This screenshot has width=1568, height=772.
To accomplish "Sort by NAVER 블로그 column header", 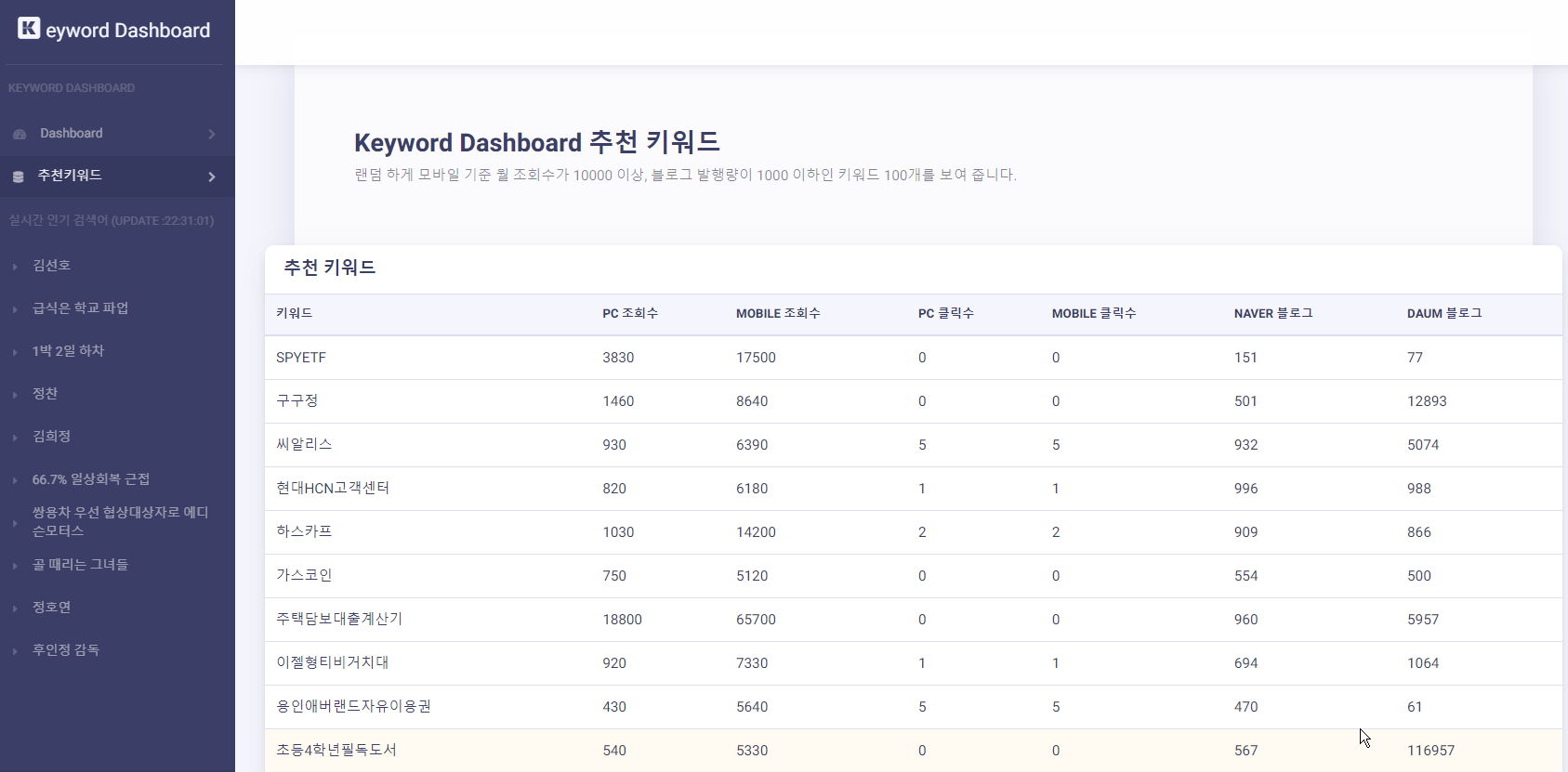I will 1273,313.
